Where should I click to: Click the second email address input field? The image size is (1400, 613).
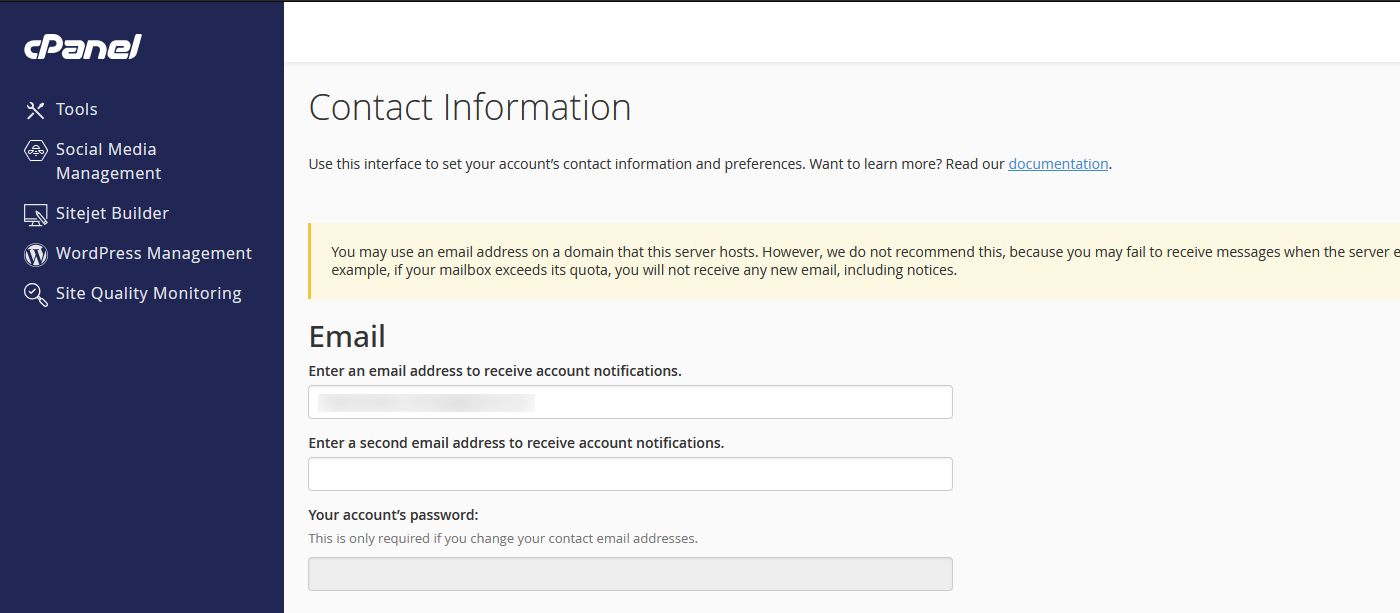tap(630, 473)
